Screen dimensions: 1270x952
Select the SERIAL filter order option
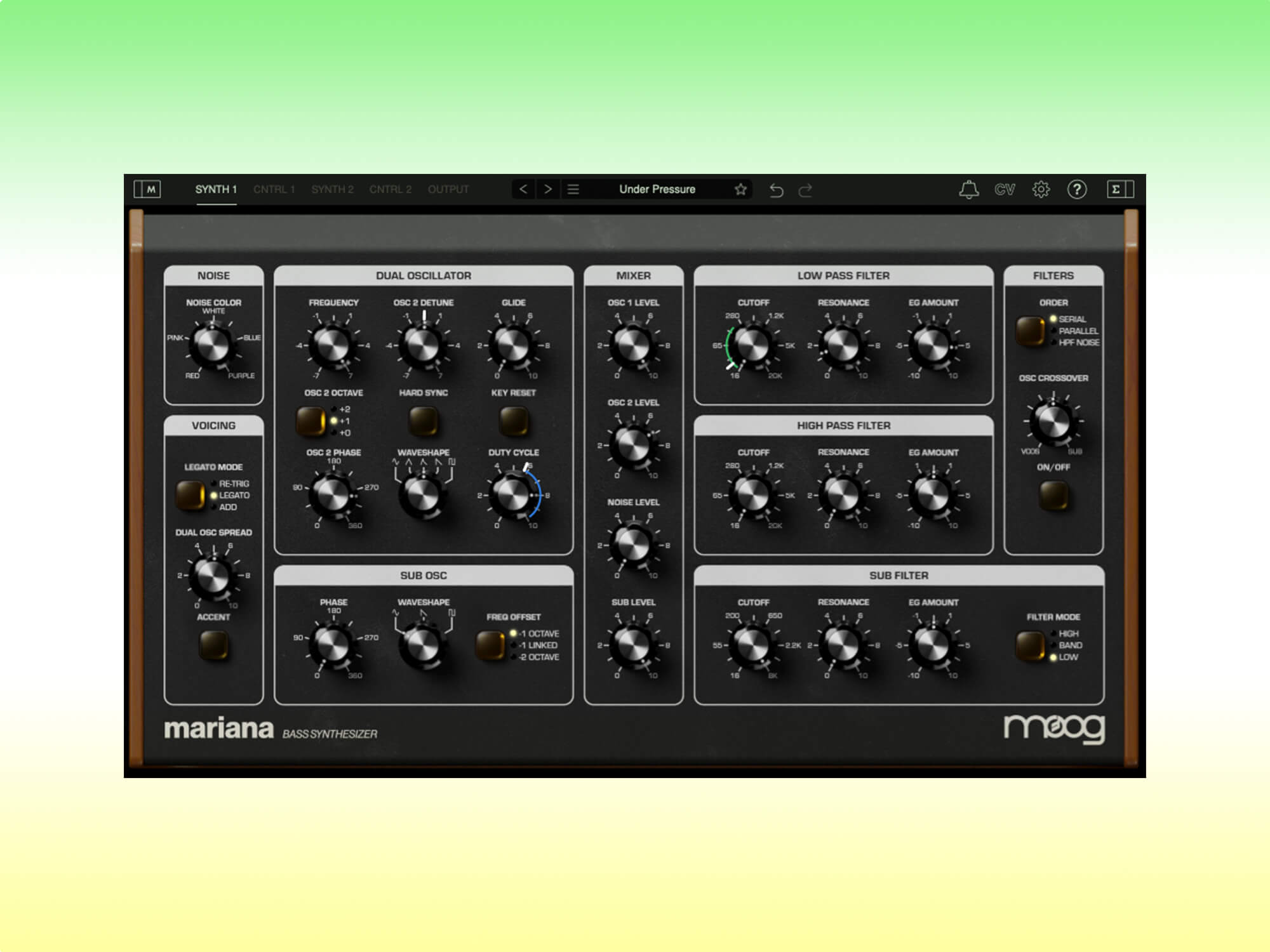[x=1067, y=319]
